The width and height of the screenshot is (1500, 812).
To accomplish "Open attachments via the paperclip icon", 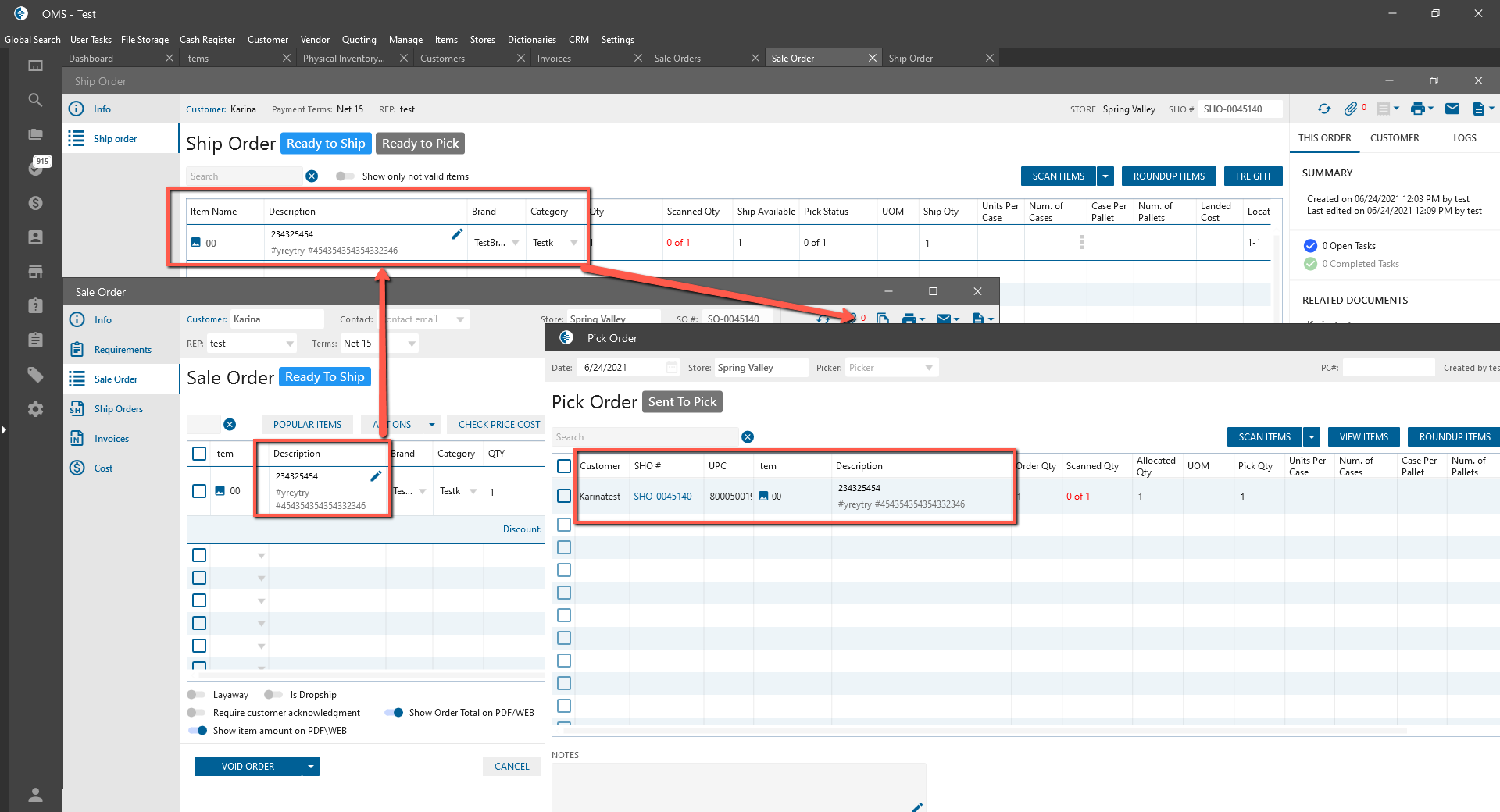I will pos(1350,109).
